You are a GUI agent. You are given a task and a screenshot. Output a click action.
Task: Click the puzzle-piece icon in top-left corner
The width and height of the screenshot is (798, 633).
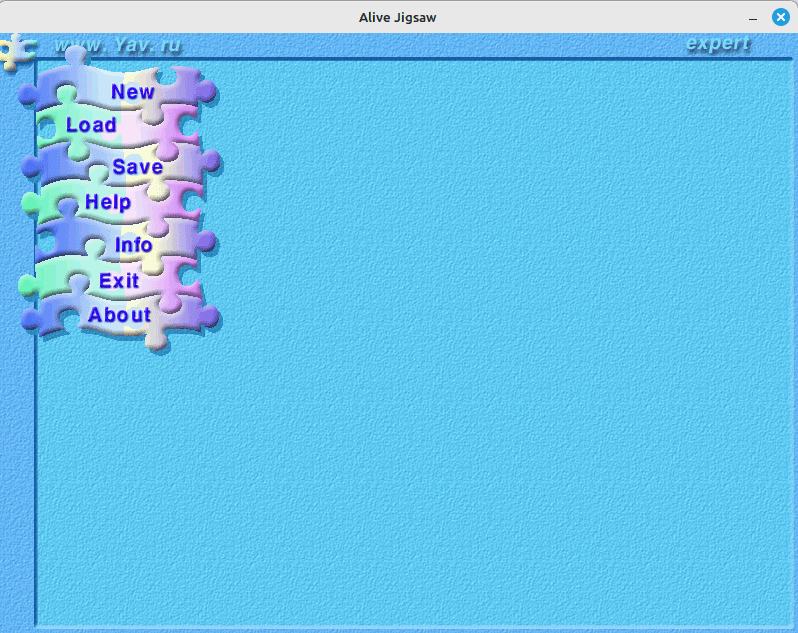coord(17,51)
